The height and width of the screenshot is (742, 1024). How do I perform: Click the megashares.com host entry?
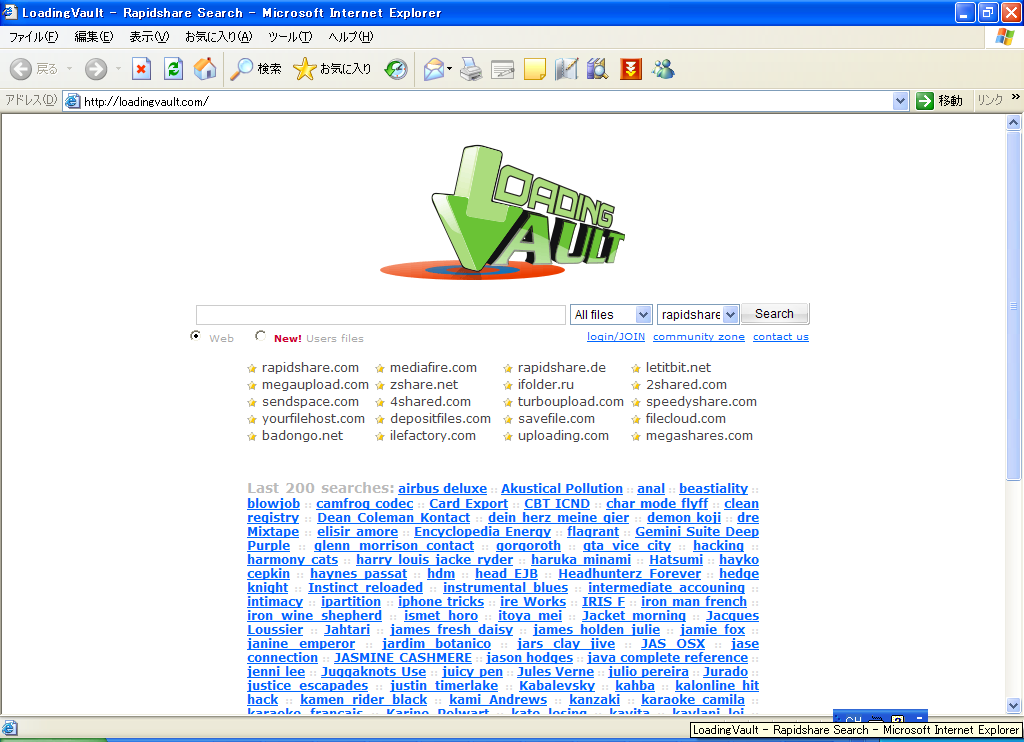[x=699, y=436]
